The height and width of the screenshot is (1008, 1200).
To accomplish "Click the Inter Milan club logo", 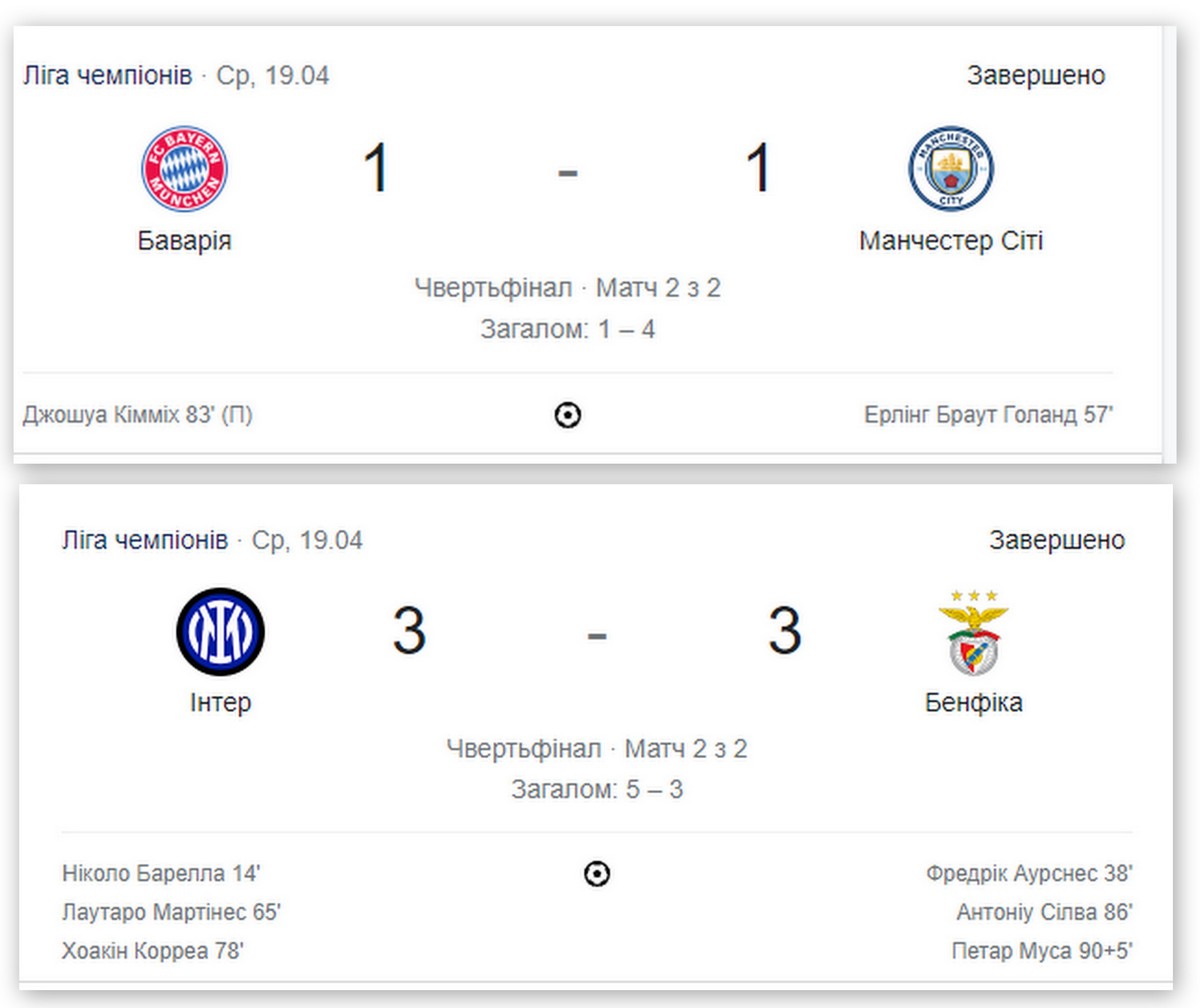I will click(220, 630).
